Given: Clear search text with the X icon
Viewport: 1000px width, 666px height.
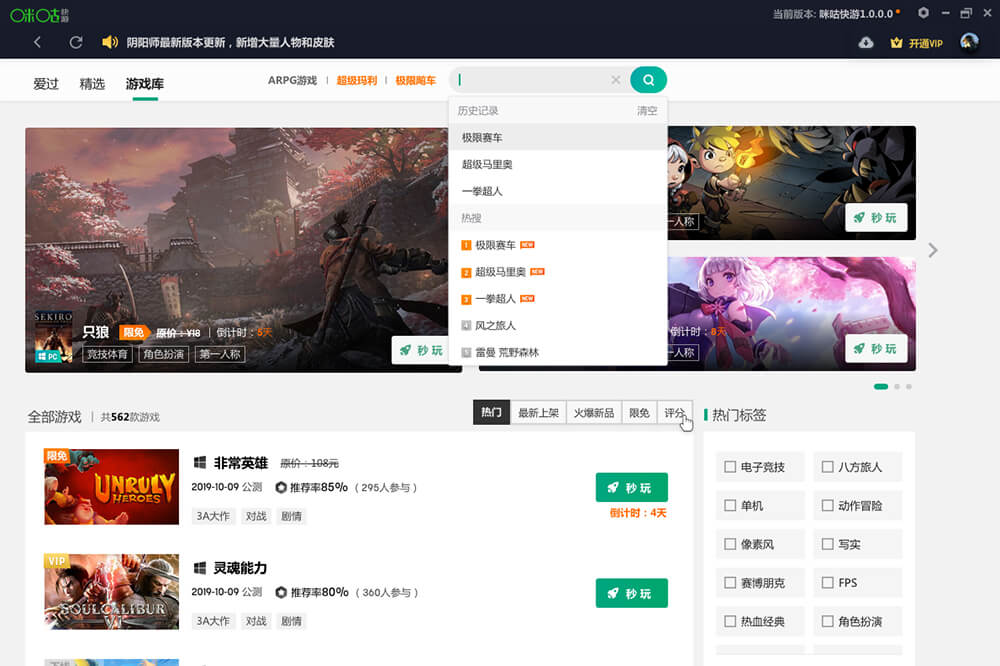Looking at the screenshot, I should point(616,79).
